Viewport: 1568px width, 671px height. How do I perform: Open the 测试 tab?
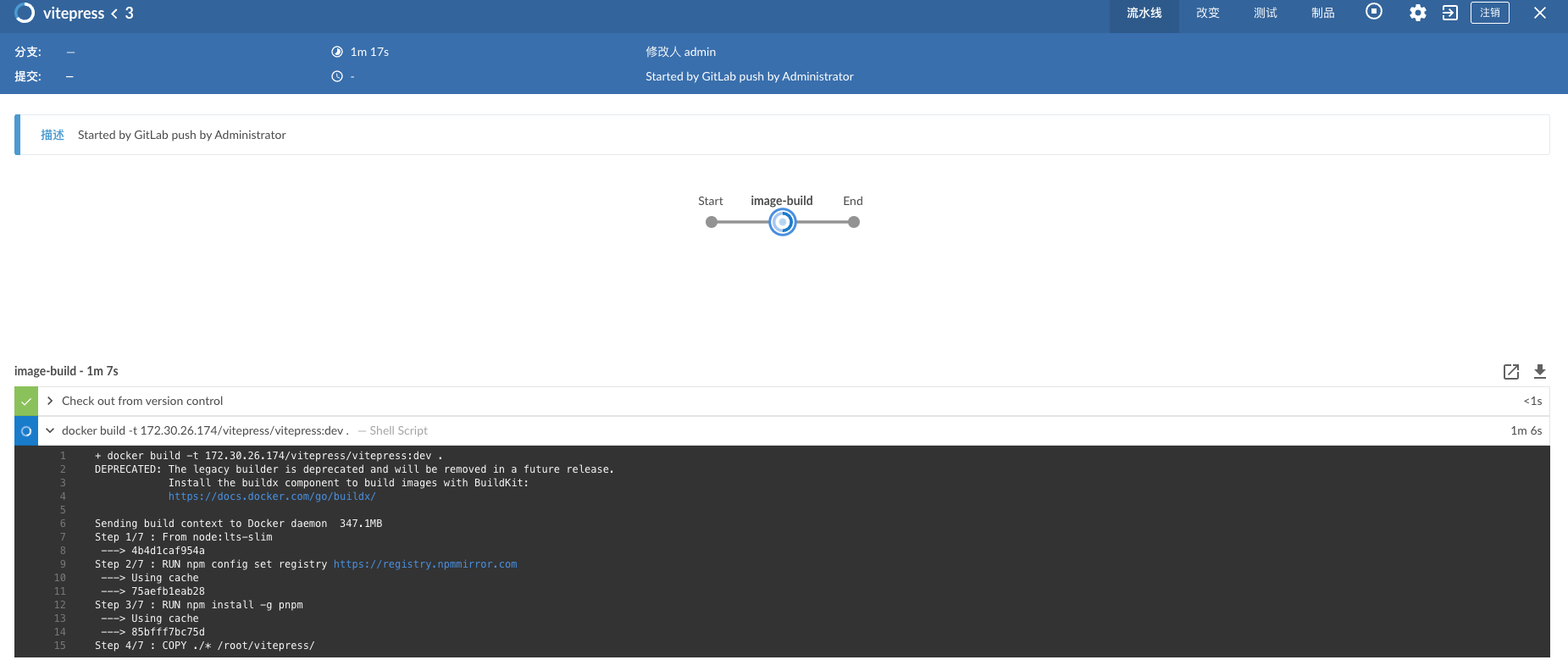(1265, 14)
